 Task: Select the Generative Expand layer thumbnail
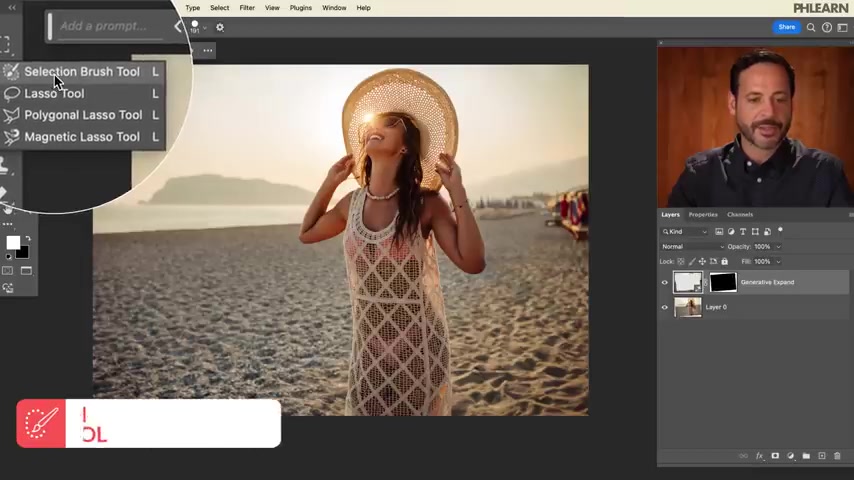[x=687, y=282]
